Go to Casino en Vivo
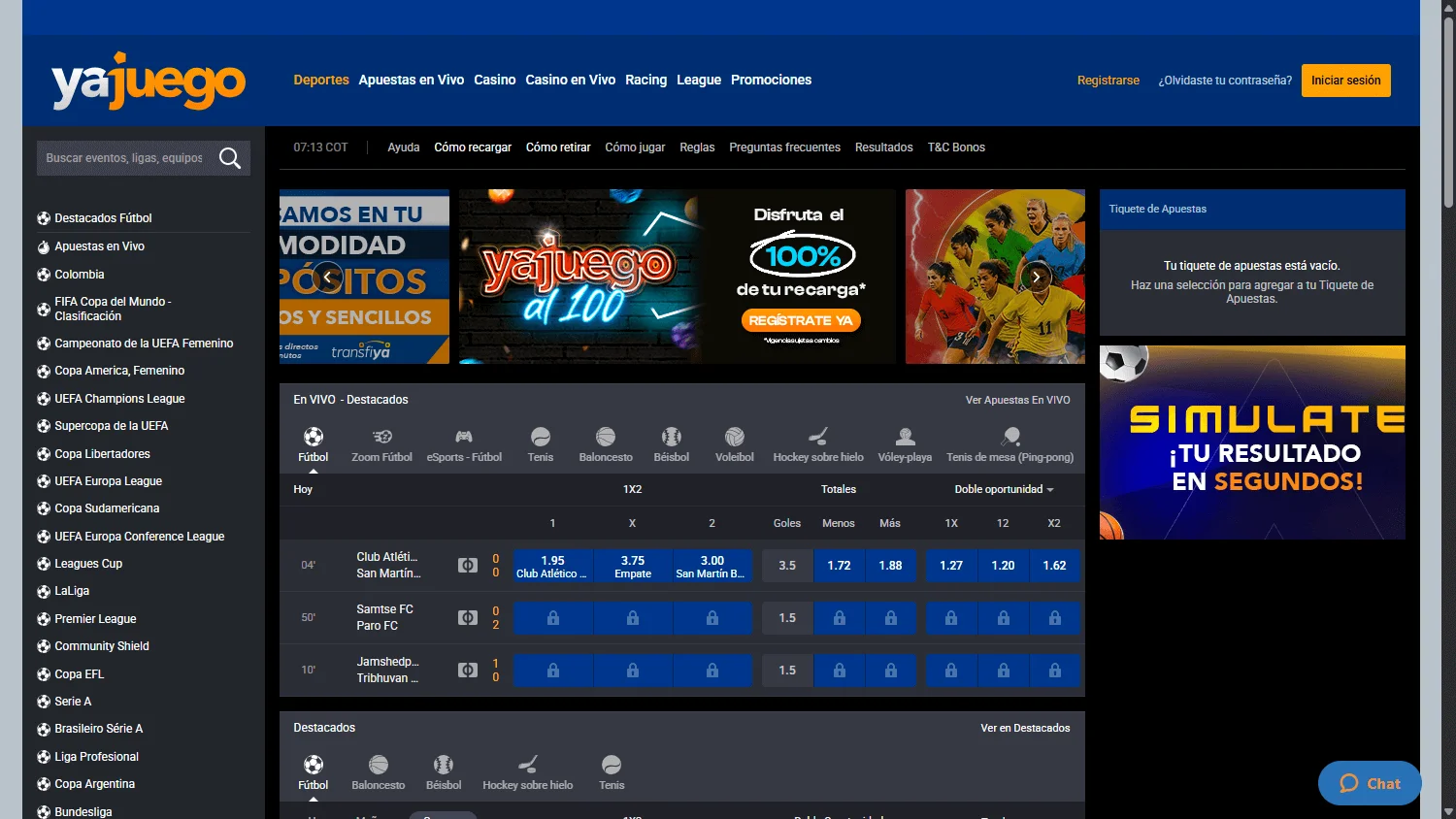This screenshot has height=819, width=1456. (x=570, y=80)
